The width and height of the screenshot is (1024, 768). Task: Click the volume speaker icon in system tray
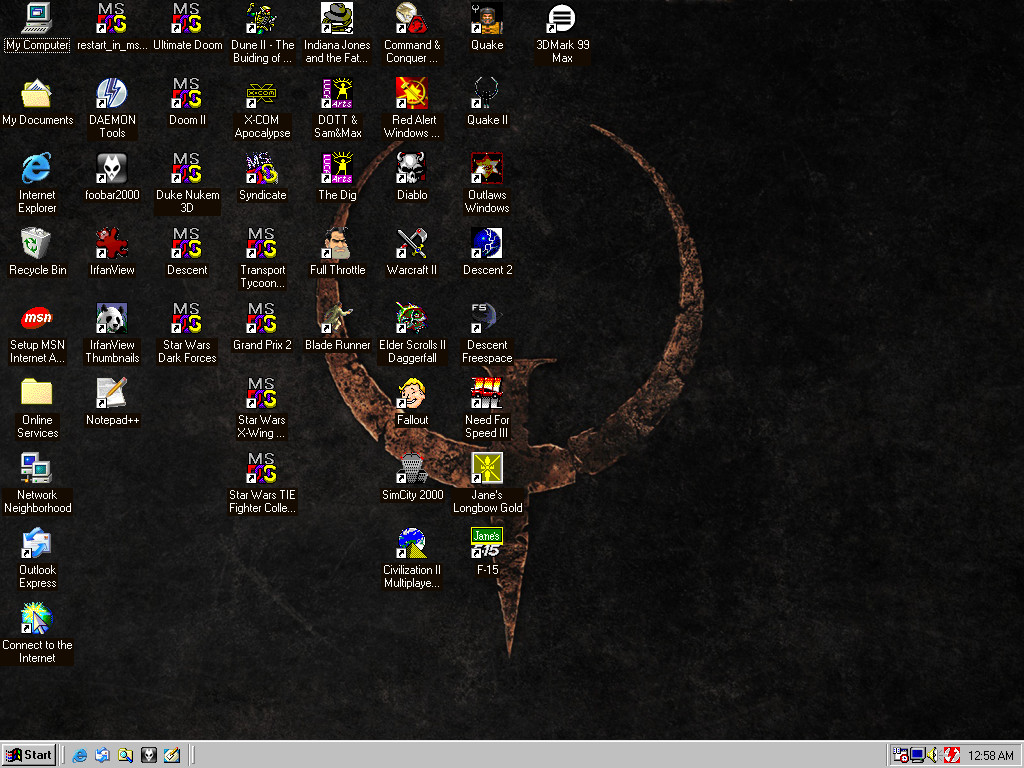click(x=932, y=755)
